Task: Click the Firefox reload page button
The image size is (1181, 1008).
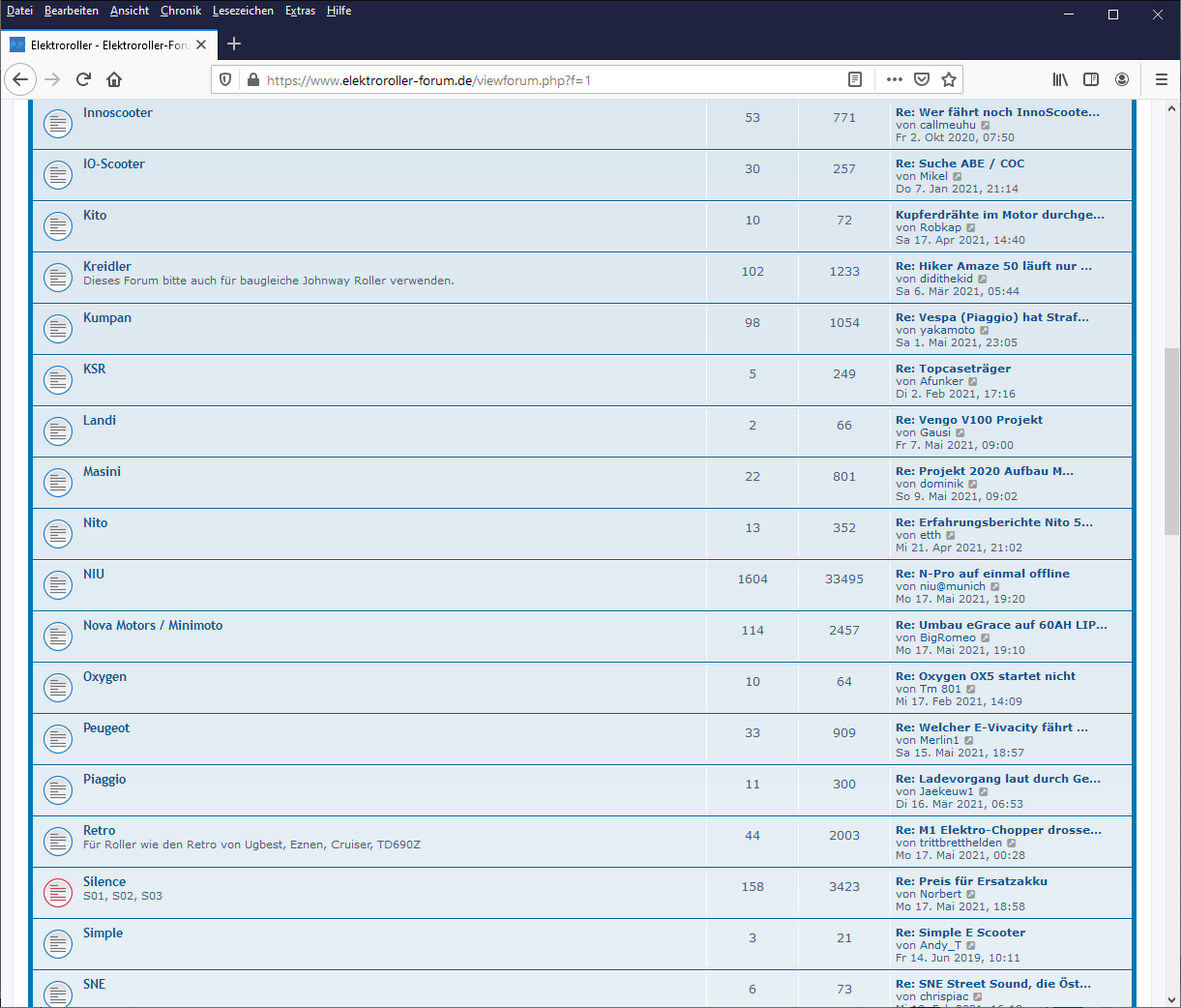Action: 83,79
